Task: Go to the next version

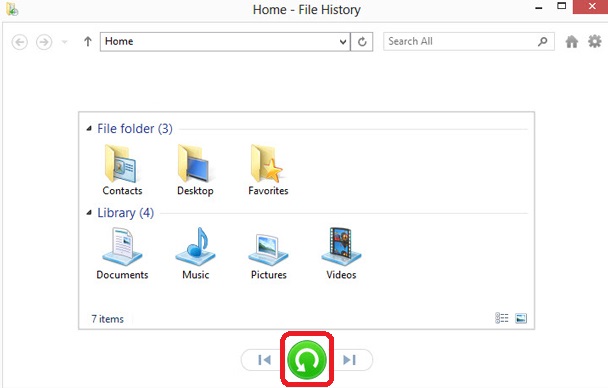Action: click(x=349, y=360)
